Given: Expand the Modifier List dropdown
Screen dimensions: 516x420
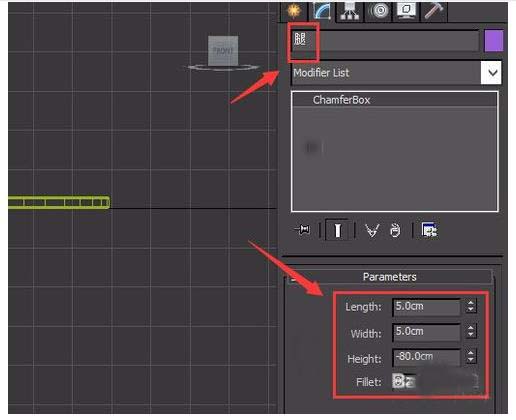Looking at the screenshot, I should coord(492,73).
